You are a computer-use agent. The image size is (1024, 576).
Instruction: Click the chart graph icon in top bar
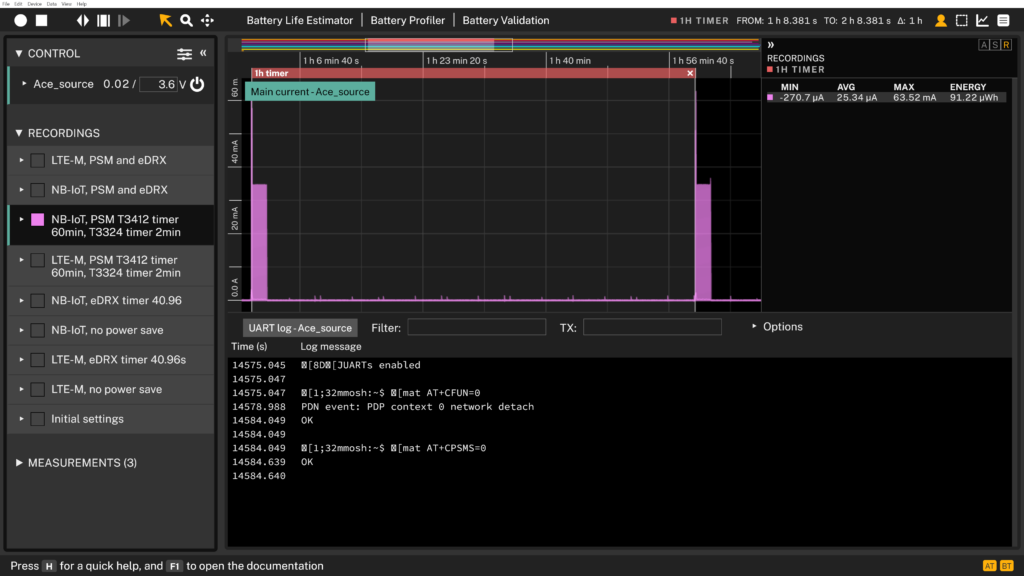(x=982, y=20)
